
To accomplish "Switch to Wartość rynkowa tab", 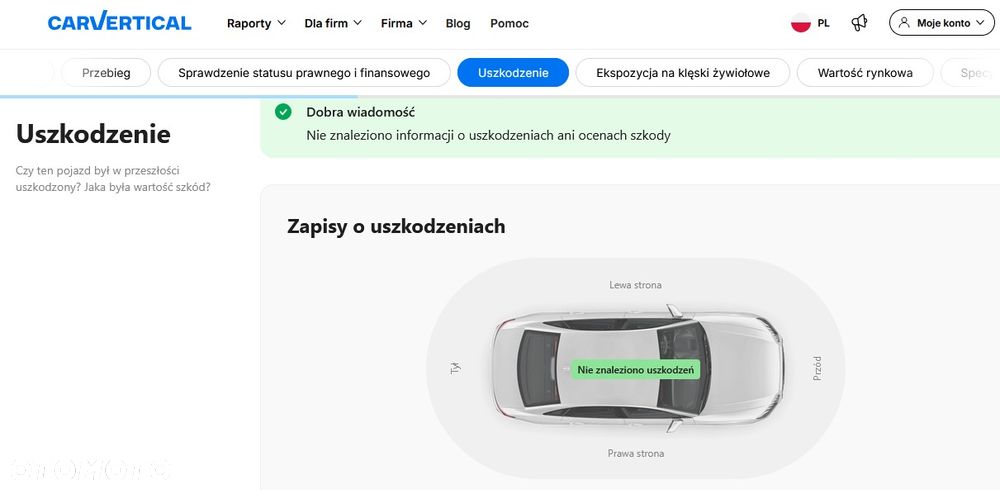I will click(x=865, y=72).
